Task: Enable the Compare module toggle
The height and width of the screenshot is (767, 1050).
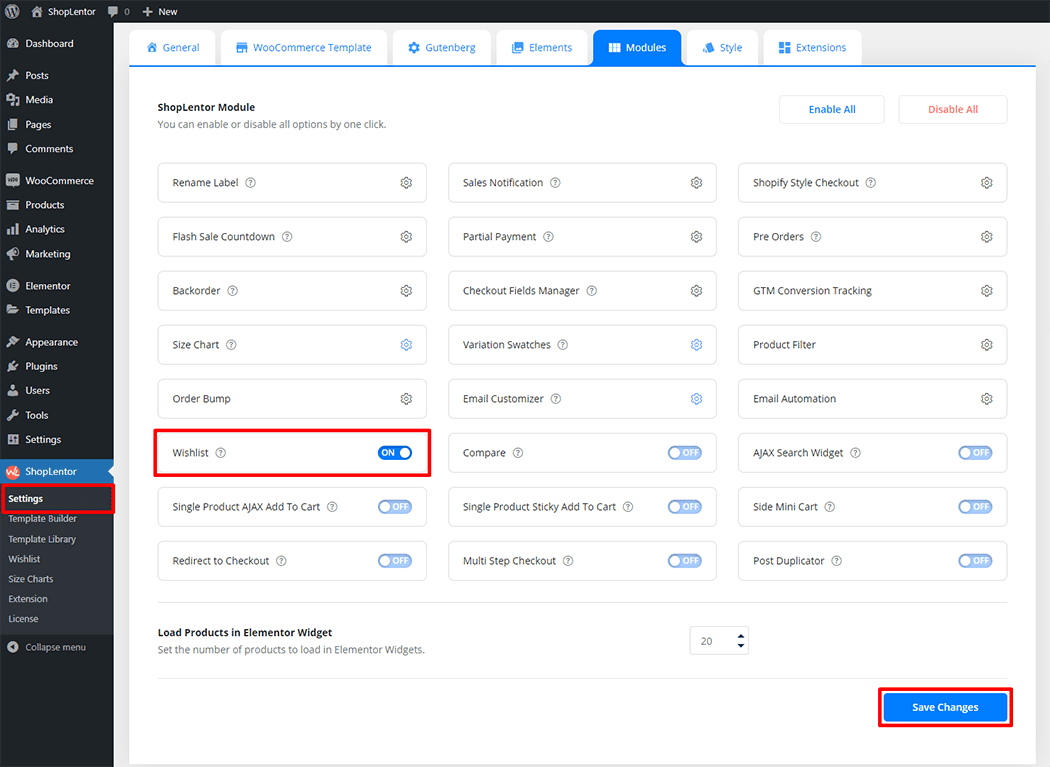Action: point(685,453)
